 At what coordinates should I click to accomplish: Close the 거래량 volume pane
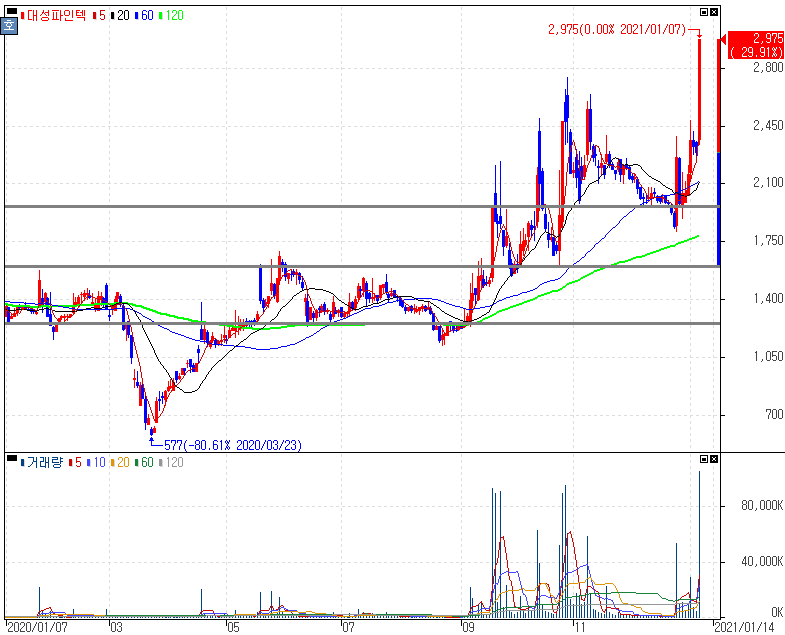pos(714,459)
